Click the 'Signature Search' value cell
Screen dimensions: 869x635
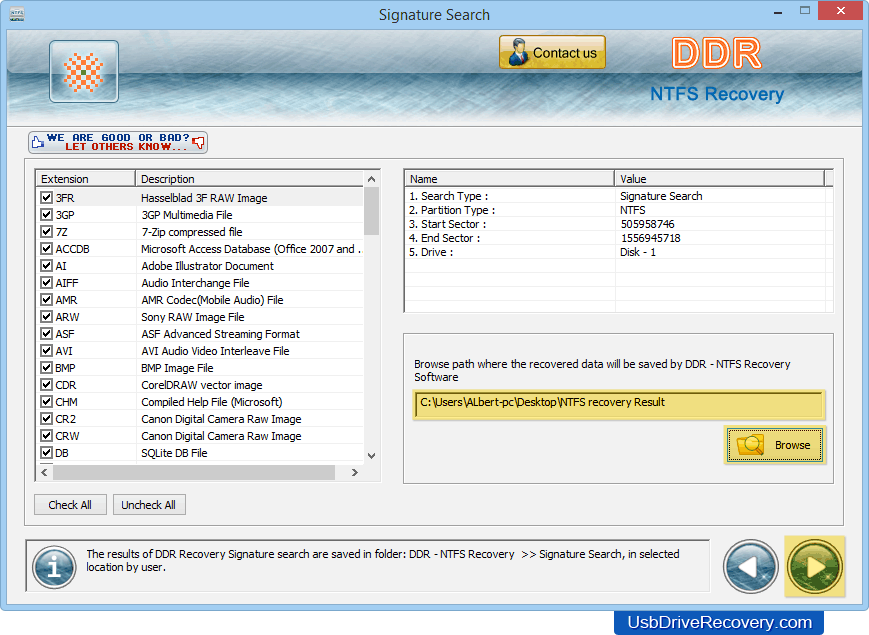point(661,196)
